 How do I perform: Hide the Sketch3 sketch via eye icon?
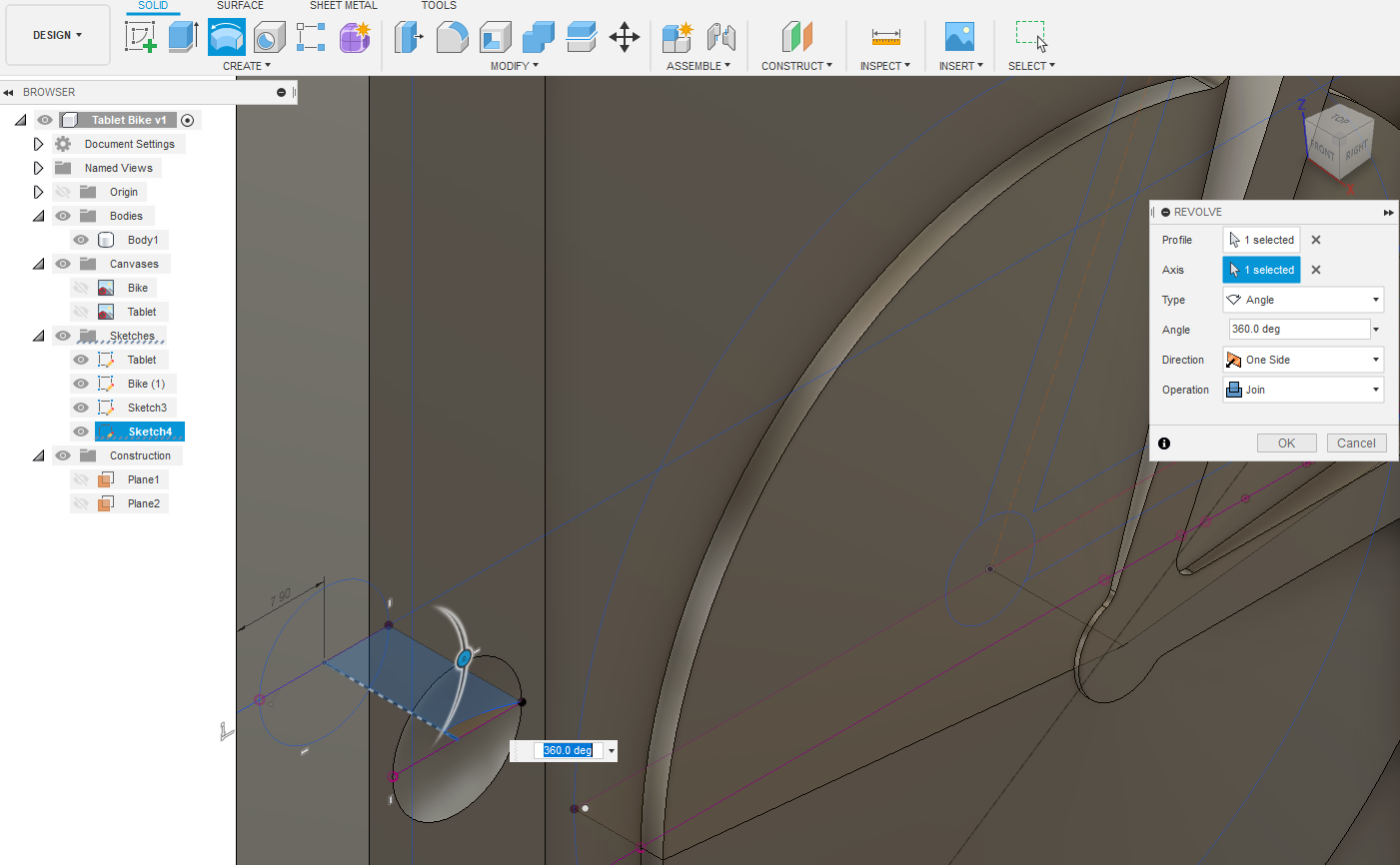click(x=81, y=408)
